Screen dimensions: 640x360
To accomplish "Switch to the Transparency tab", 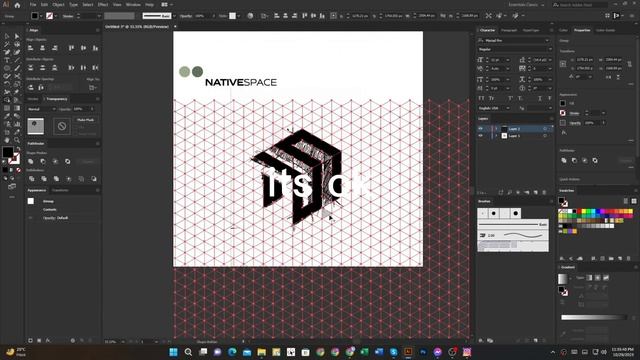I will pyautogui.click(x=57, y=99).
